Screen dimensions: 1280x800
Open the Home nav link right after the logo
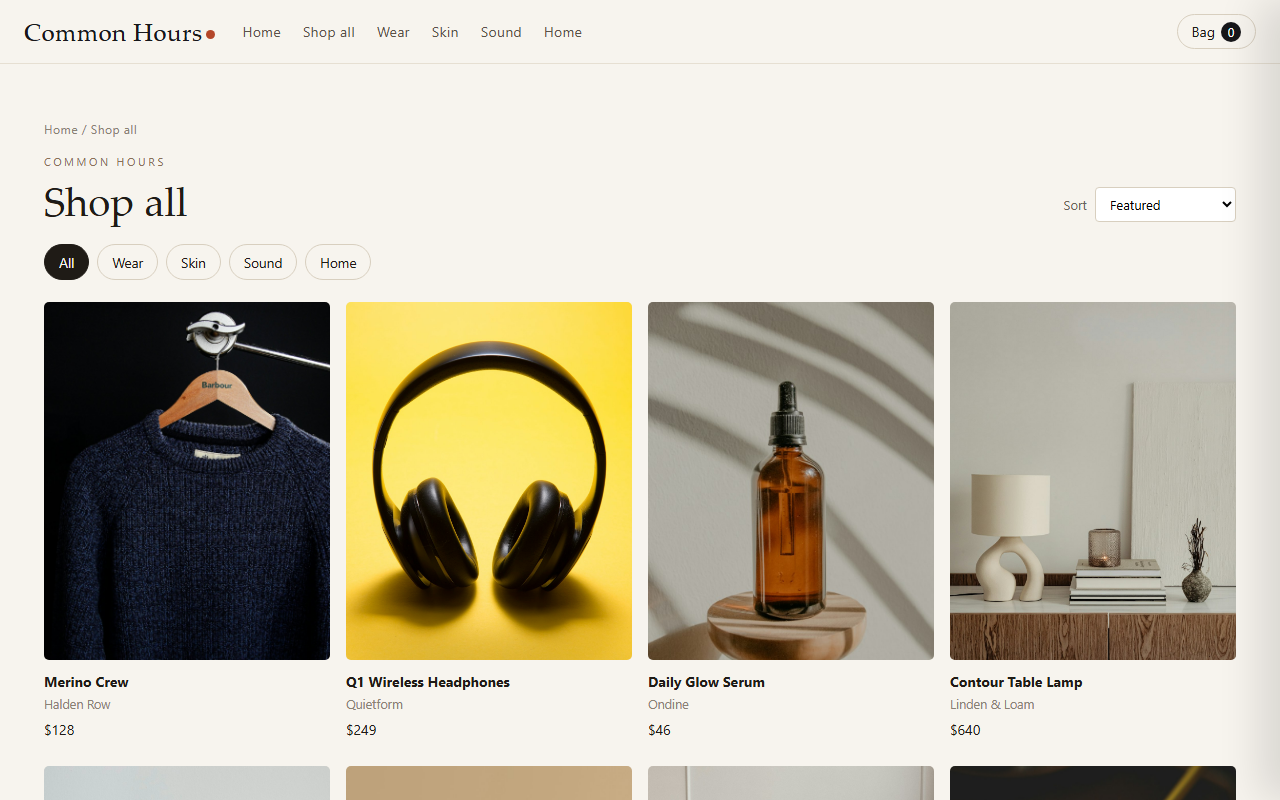262,32
